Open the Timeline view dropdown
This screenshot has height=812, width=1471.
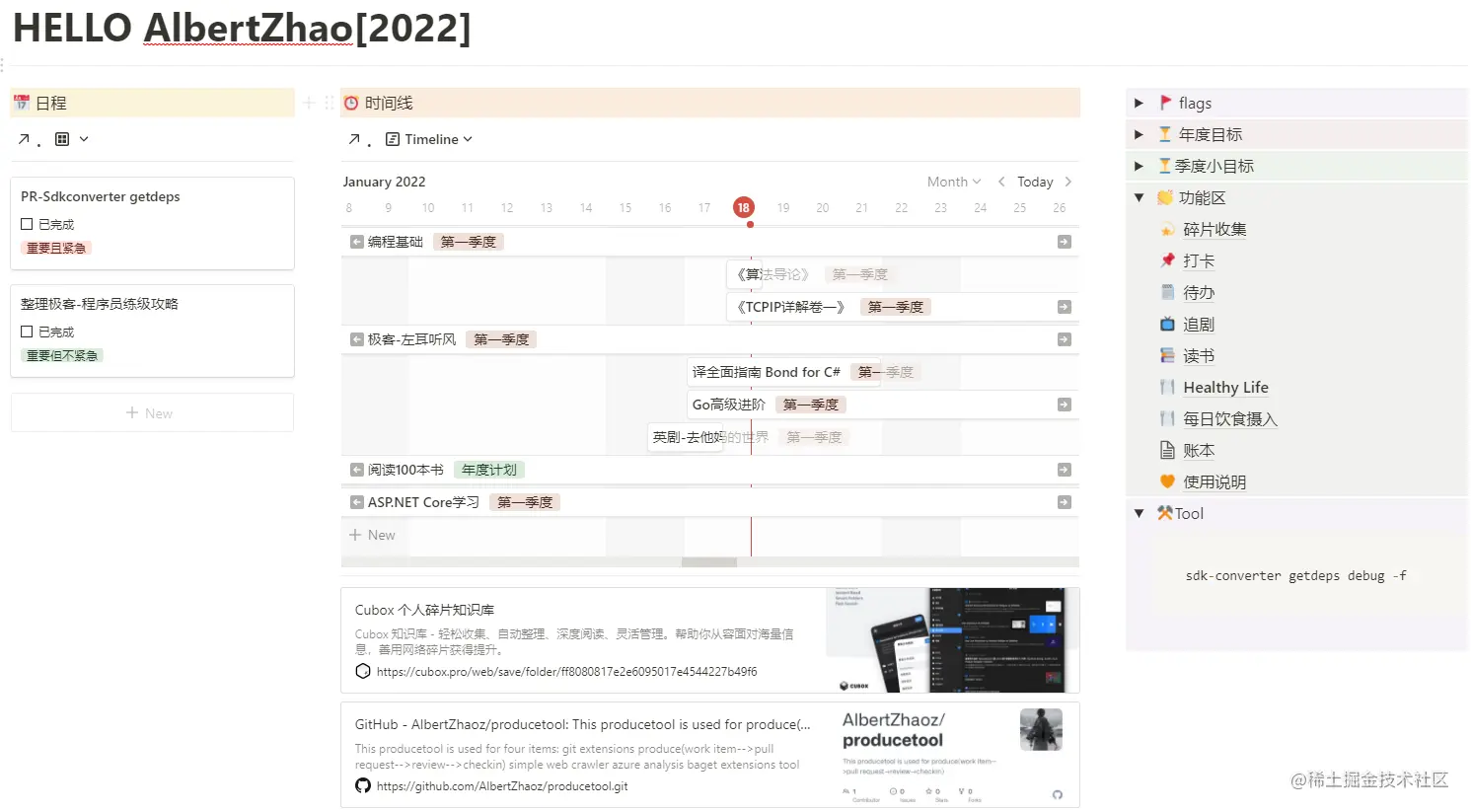[x=429, y=139]
